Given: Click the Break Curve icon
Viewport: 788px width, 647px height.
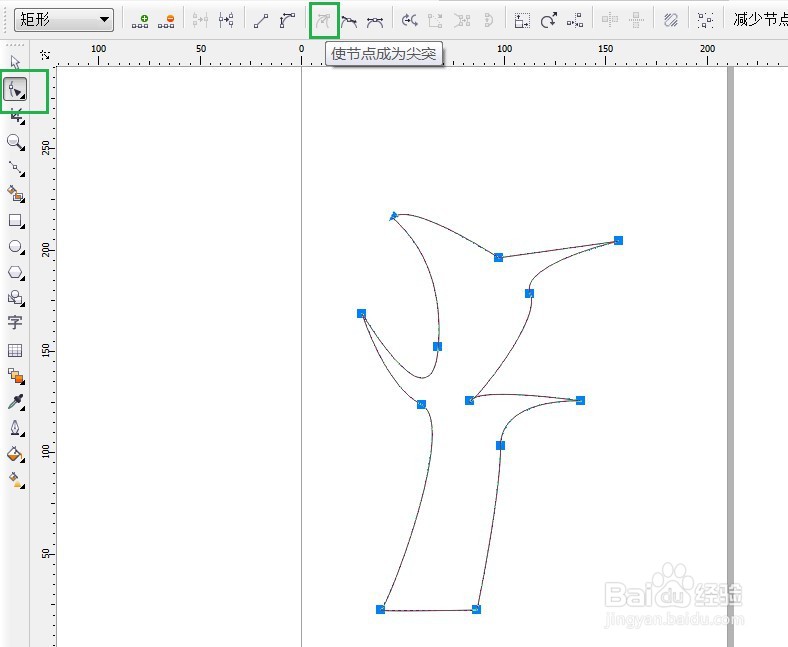Looking at the screenshot, I should [226, 21].
